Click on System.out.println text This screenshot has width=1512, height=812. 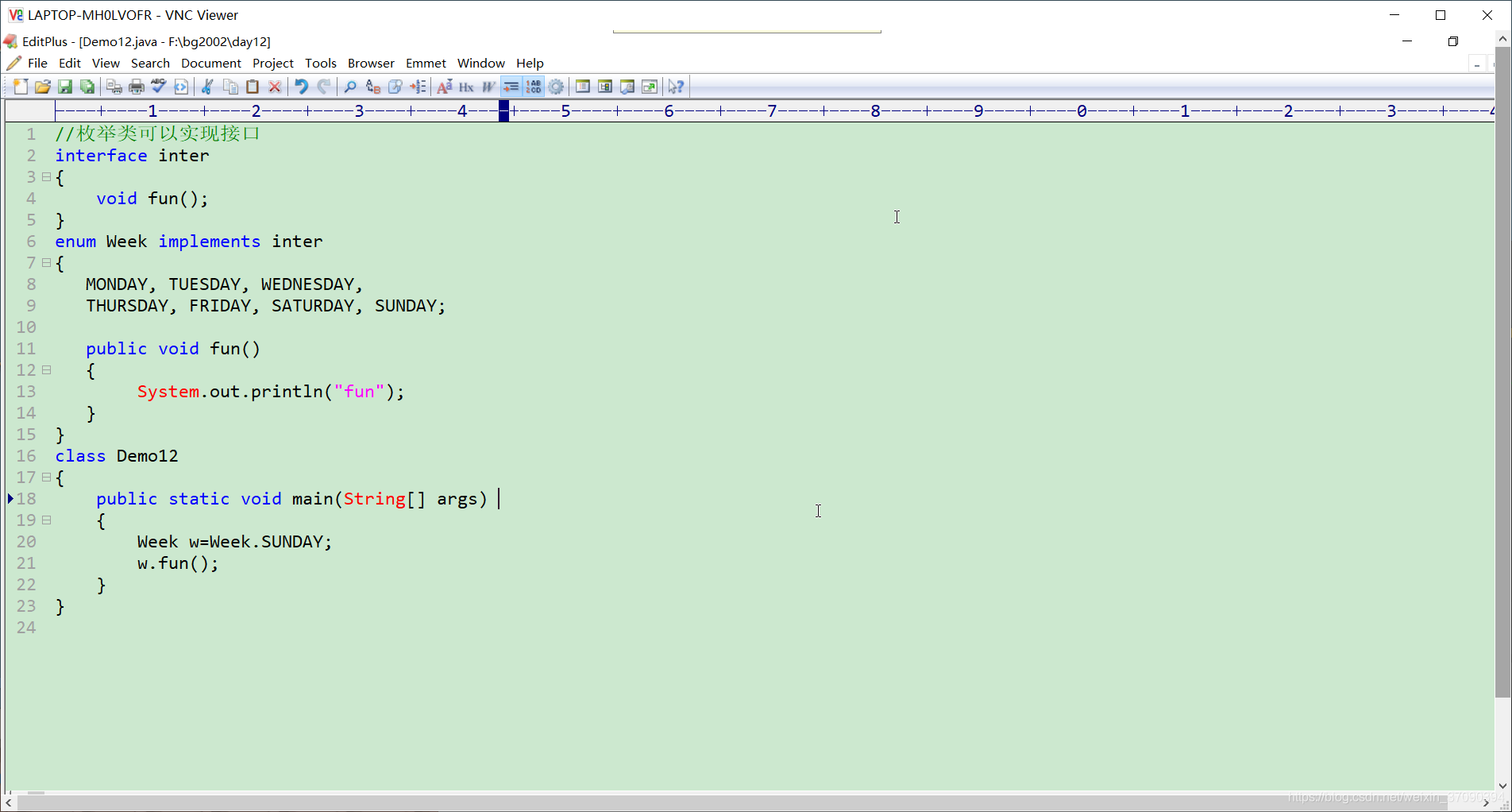(x=271, y=391)
